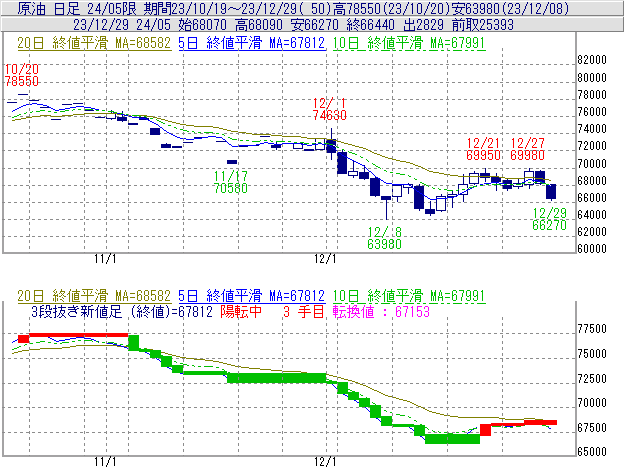Click the 12/1 date label under the top chart
Screen dimensions: 624x475
click(325, 259)
